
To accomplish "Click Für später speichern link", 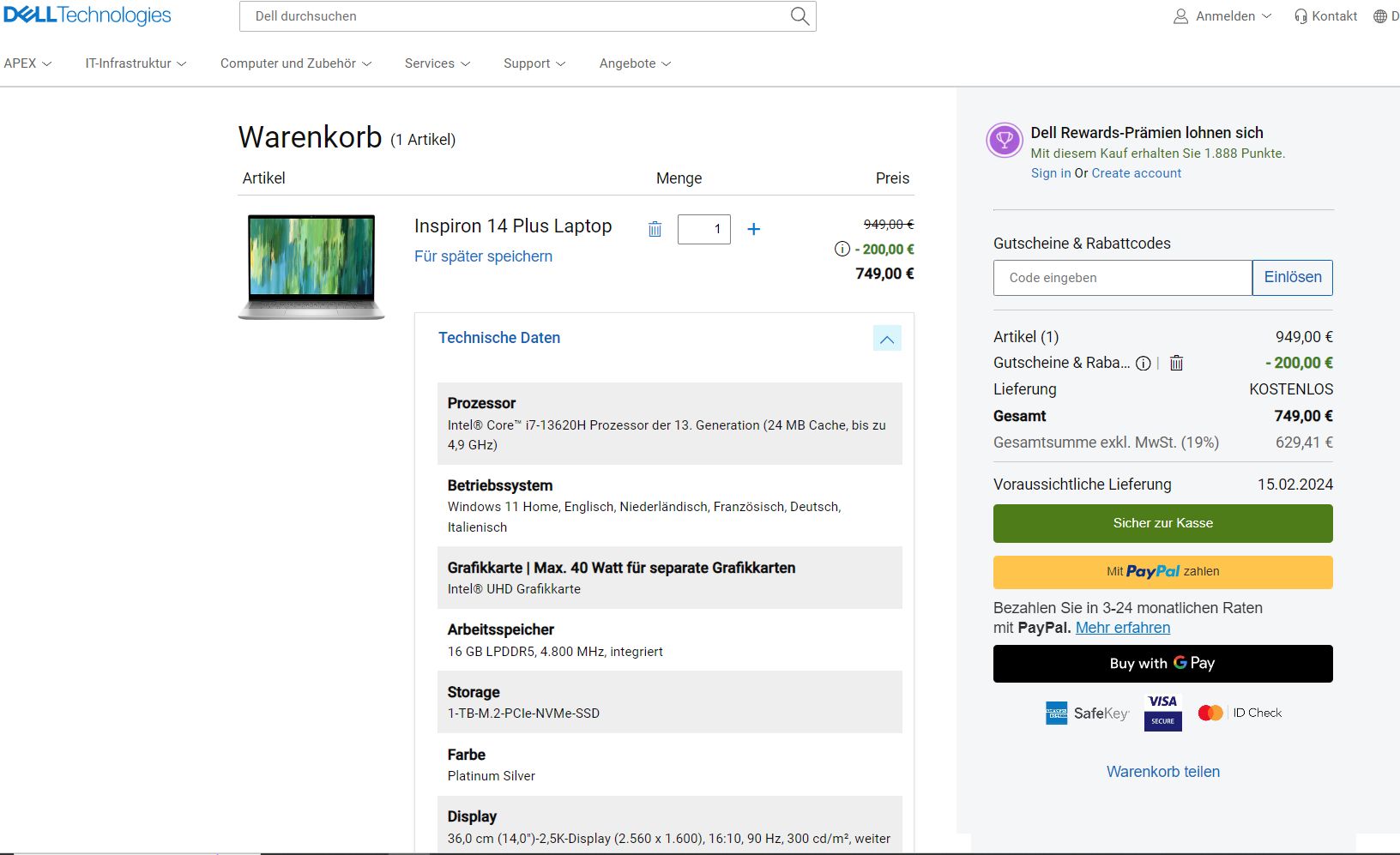I will 483,256.
